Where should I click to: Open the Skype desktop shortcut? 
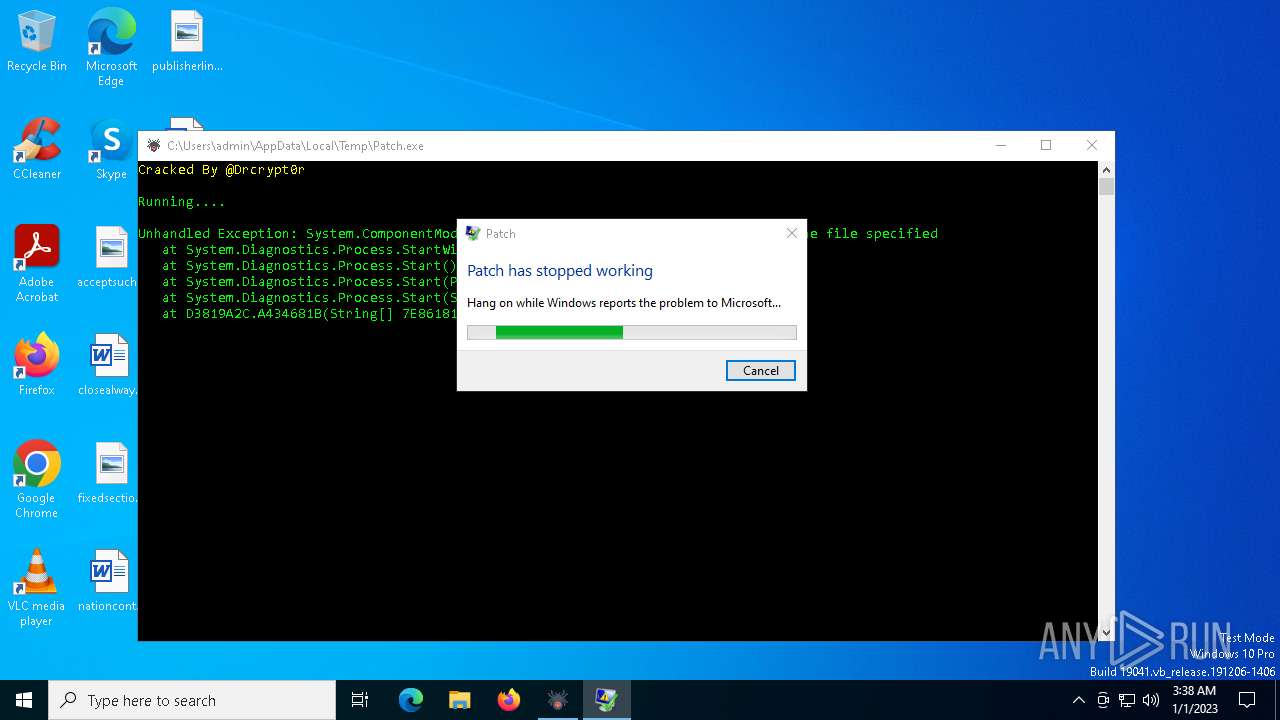tap(111, 150)
